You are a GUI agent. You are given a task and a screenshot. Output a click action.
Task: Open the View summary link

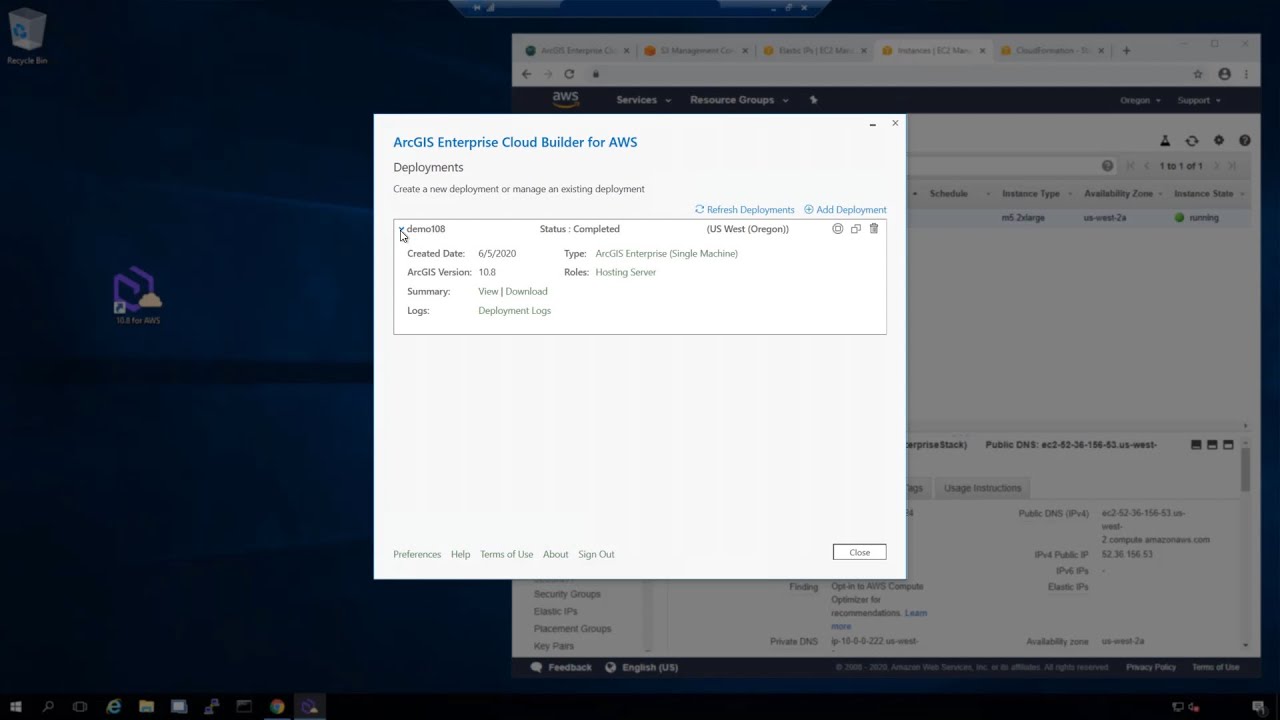488,291
